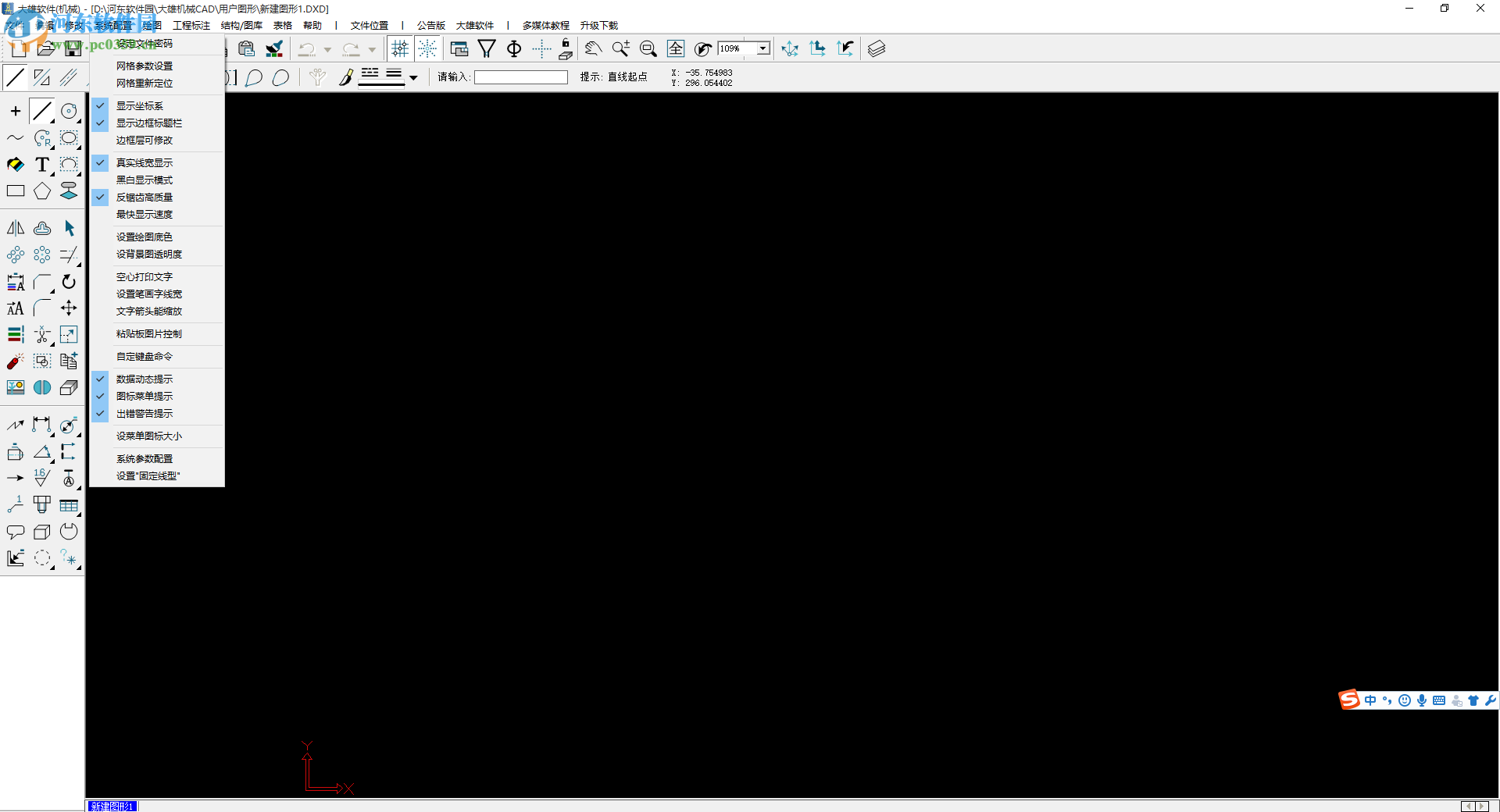Open 多媒体教程 link
Image resolution: width=1500 pixels, height=812 pixels.
tap(546, 26)
